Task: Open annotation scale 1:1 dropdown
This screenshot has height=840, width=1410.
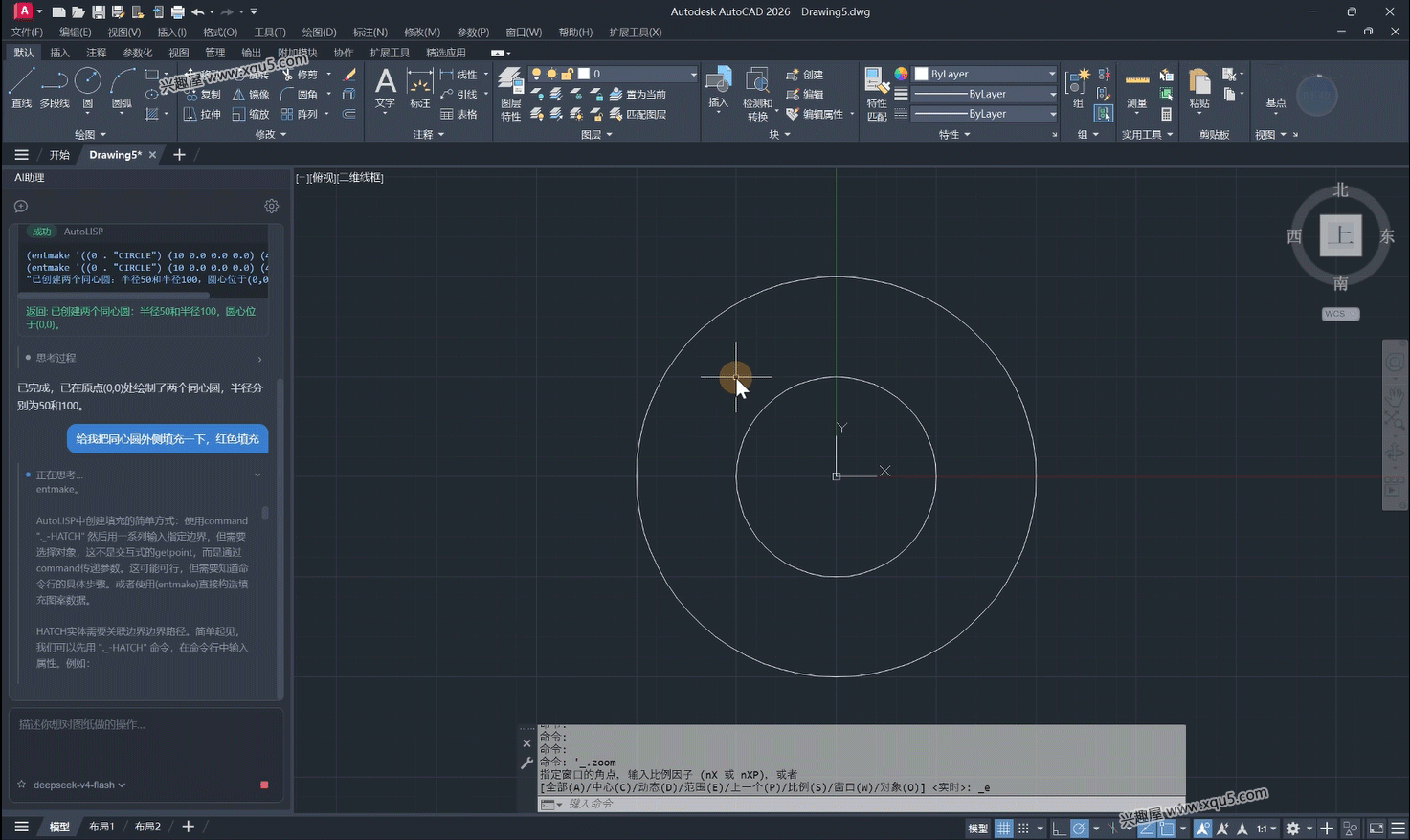Action: [x=1266, y=828]
